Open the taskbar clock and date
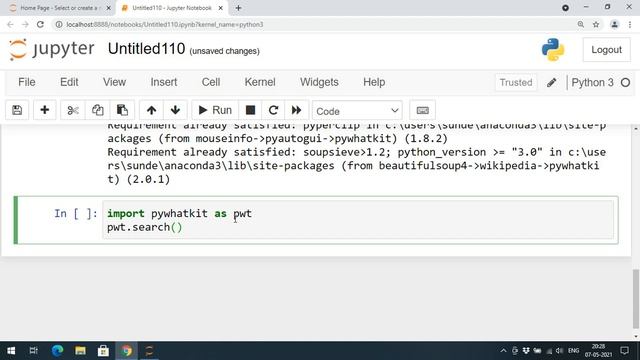640x360 pixels. [x=598, y=351]
